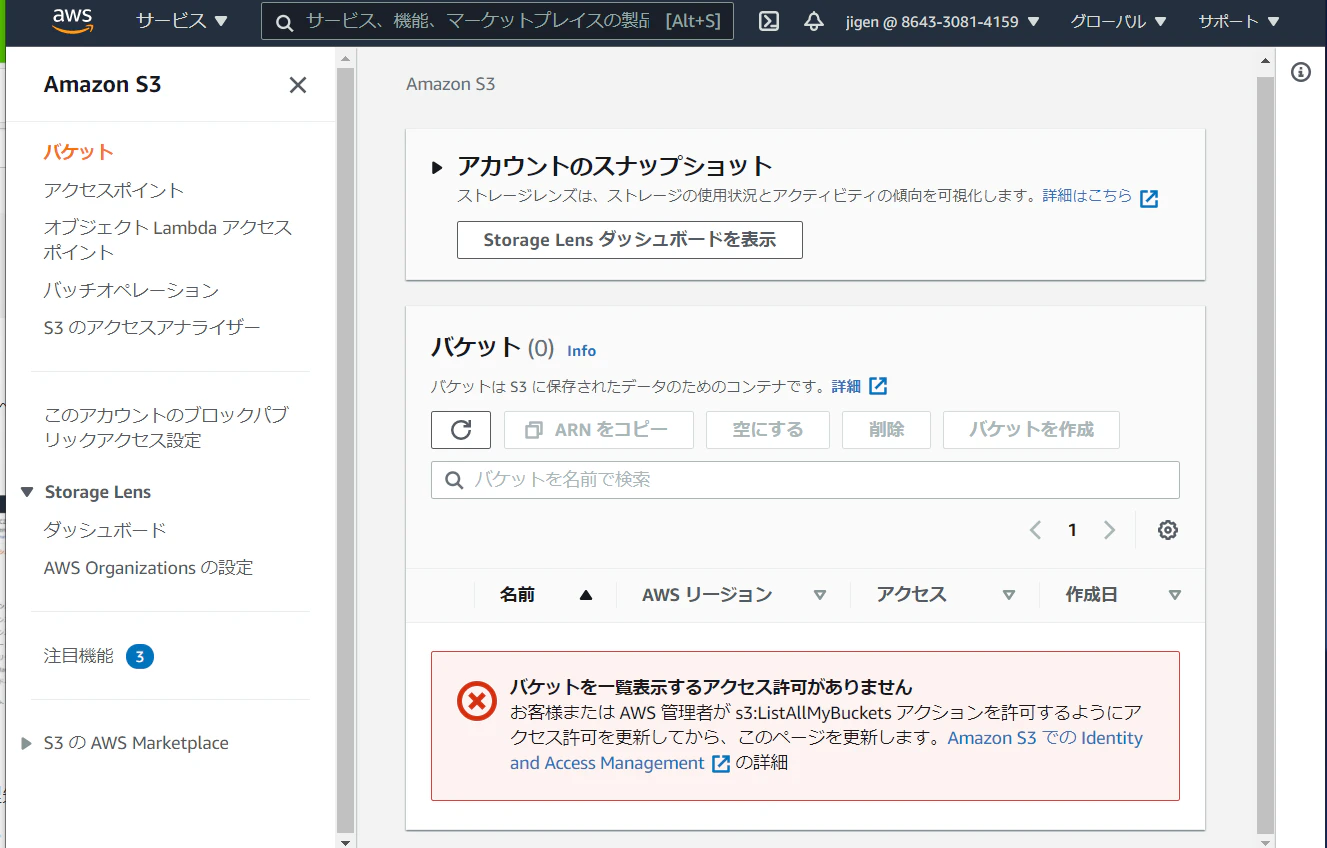1327x848 pixels.
Task: Open table preferences gear icon
Action: 1168,530
